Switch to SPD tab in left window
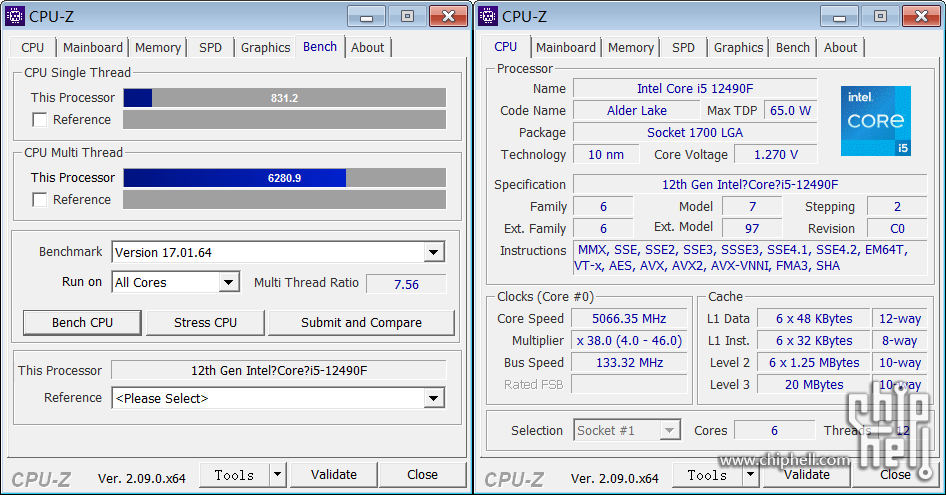 coord(211,48)
